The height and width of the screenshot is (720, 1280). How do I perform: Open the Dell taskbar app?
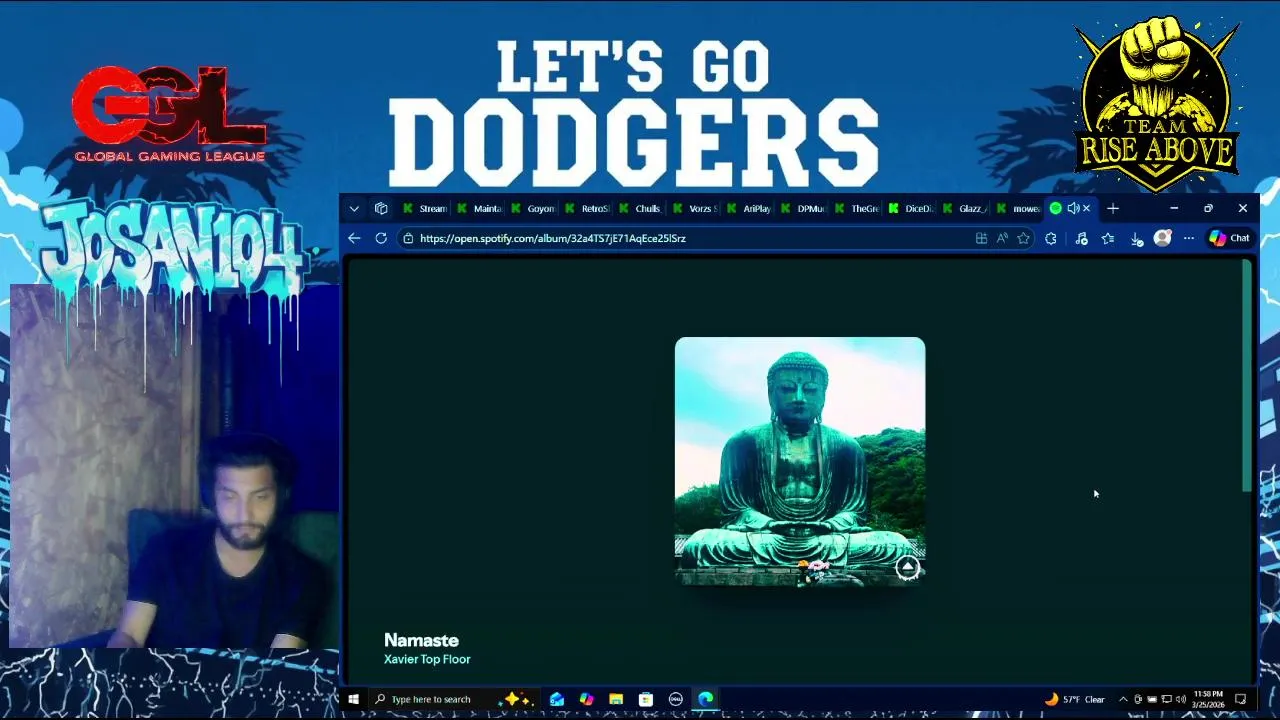(x=676, y=699)
